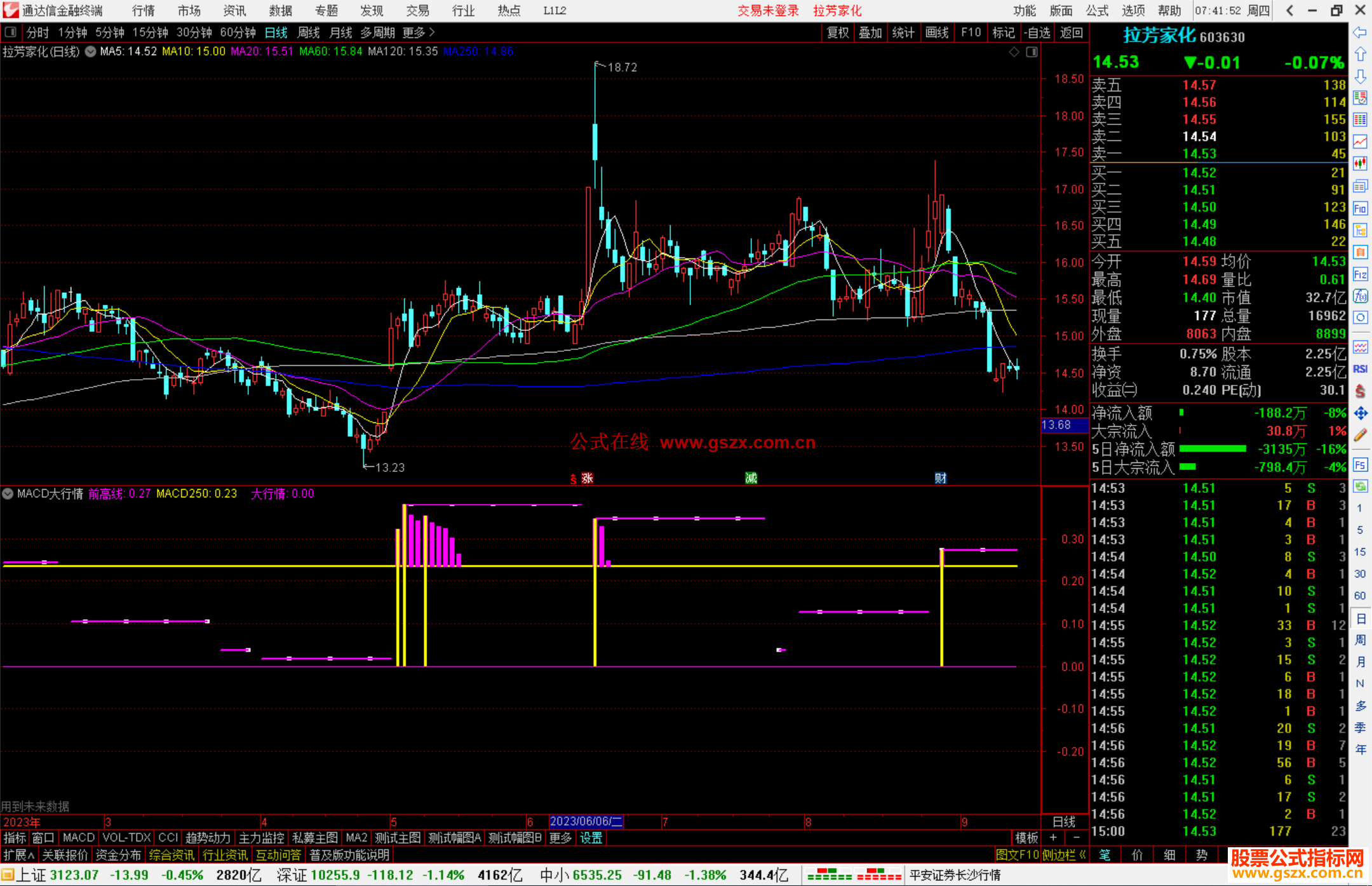Switch to the 周线 period tab
1372x886 pixels.
[x=309, y=32]
